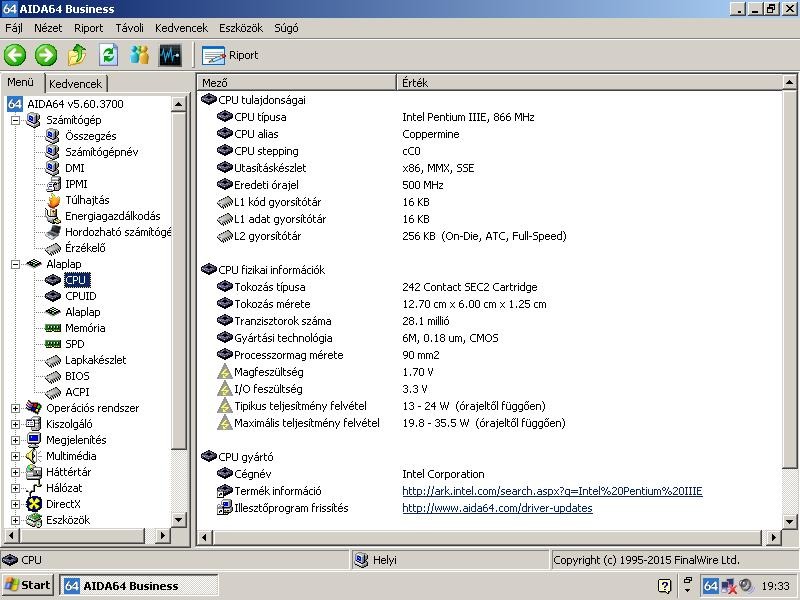Expand the Kiszolgáló node

[15, 424]
